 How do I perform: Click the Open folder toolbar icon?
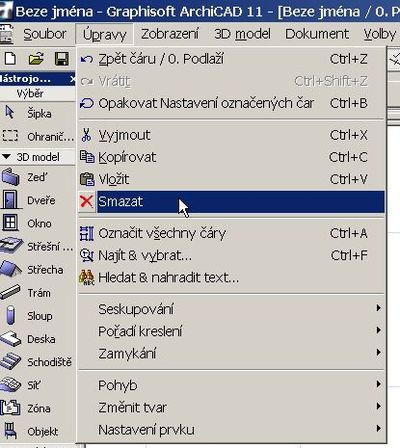click(36, 59)
